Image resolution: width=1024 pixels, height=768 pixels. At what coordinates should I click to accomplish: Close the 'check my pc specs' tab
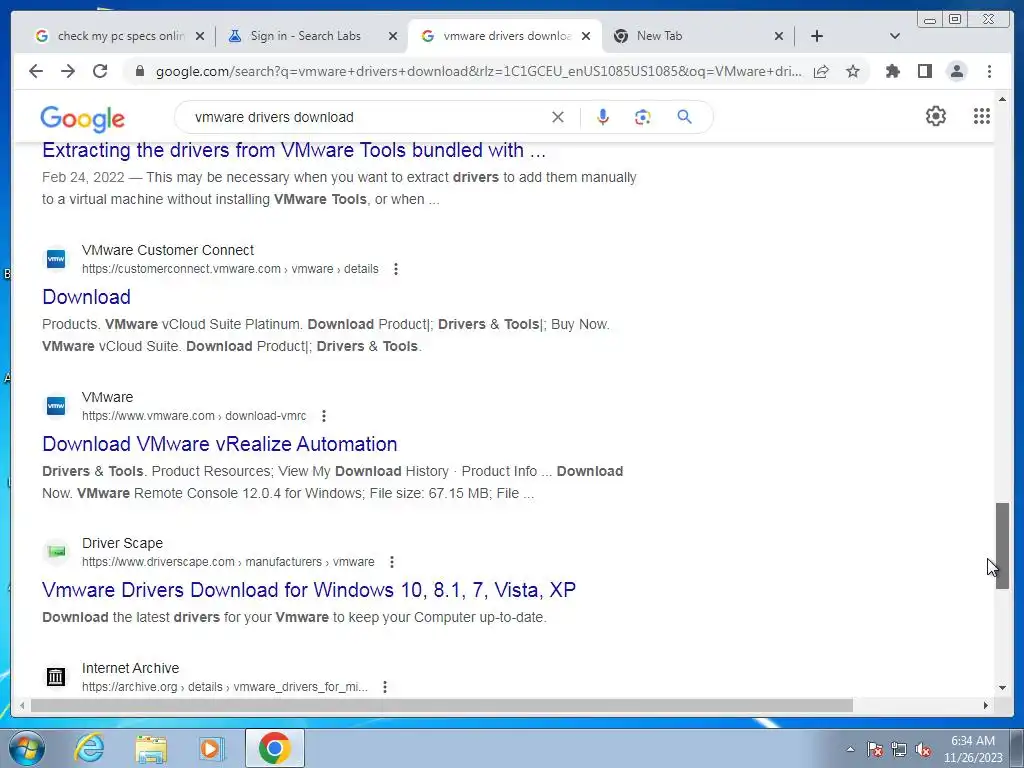pos(200,36)
